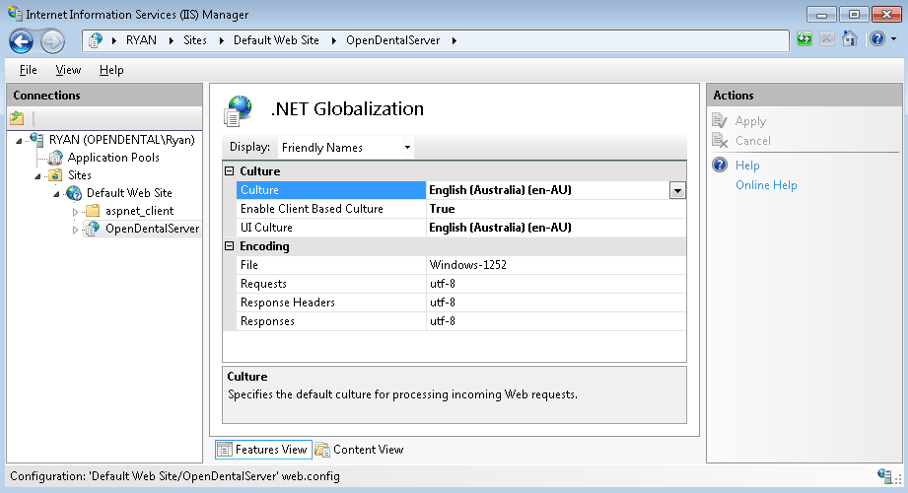The width and height of the screenshot is (908, 493).
Task: Click the Online Help link
Action: (x=766, y=185)
